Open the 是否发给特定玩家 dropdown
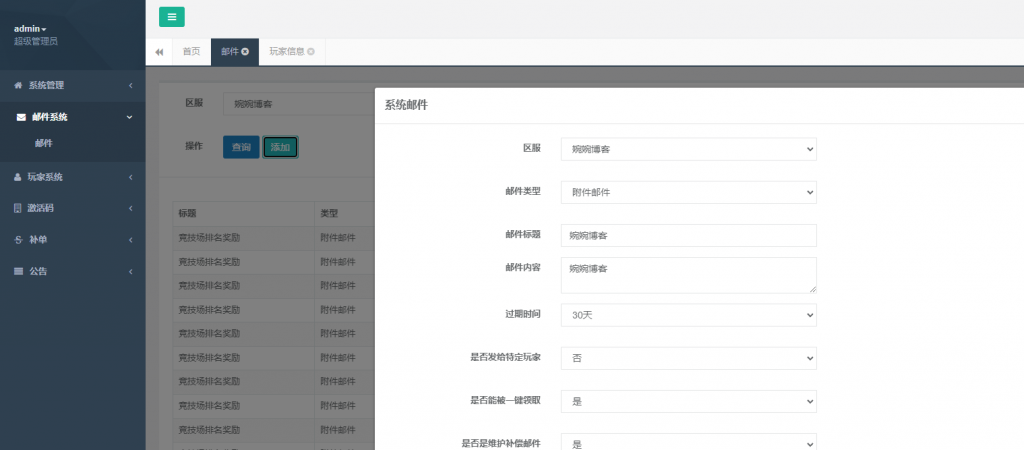The image size is (1024, 450). 688,358
